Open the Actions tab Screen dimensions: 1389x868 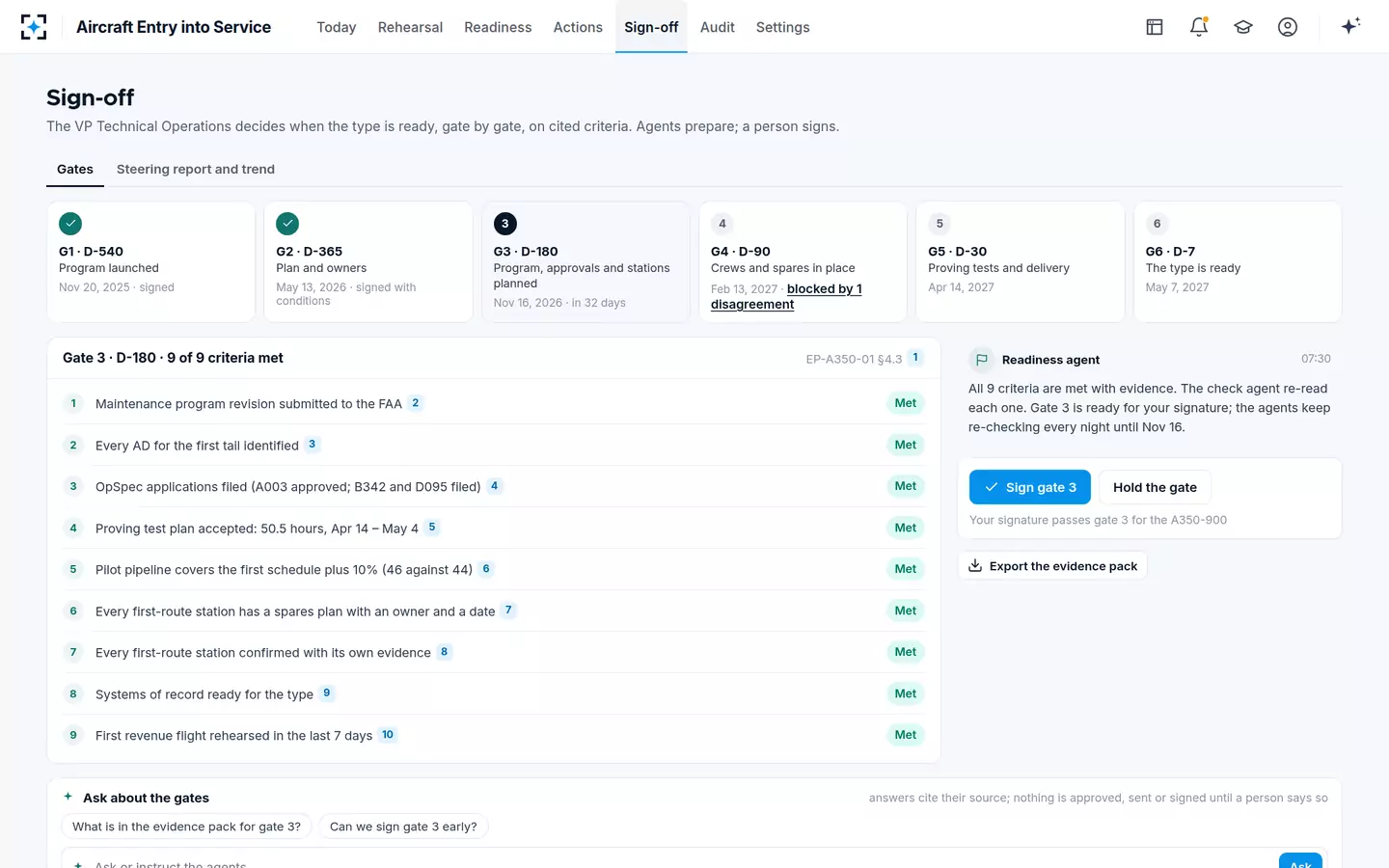pos(578,27)
